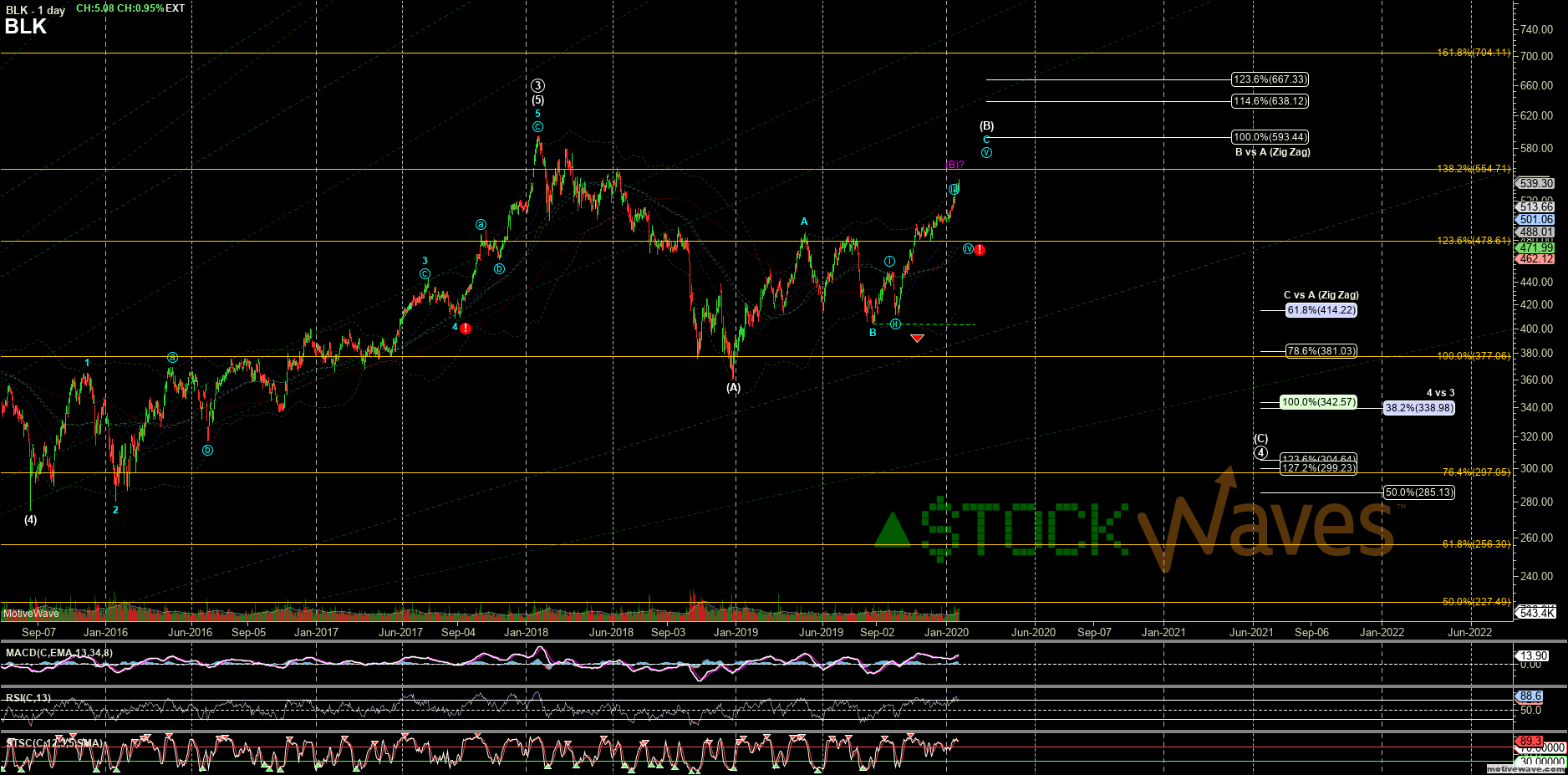The width and height of the screenshot is (1568, 775).
Task: Click the orange 76.4%(297.05) level label
Action: pos(1477,472)
